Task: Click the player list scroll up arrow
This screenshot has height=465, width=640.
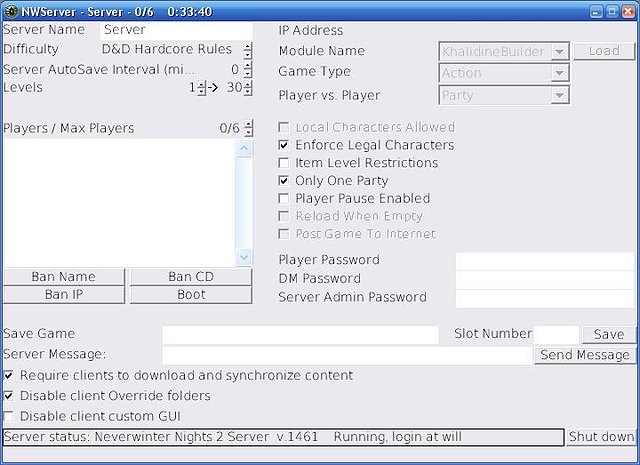Action: click(x=244, y=148)
